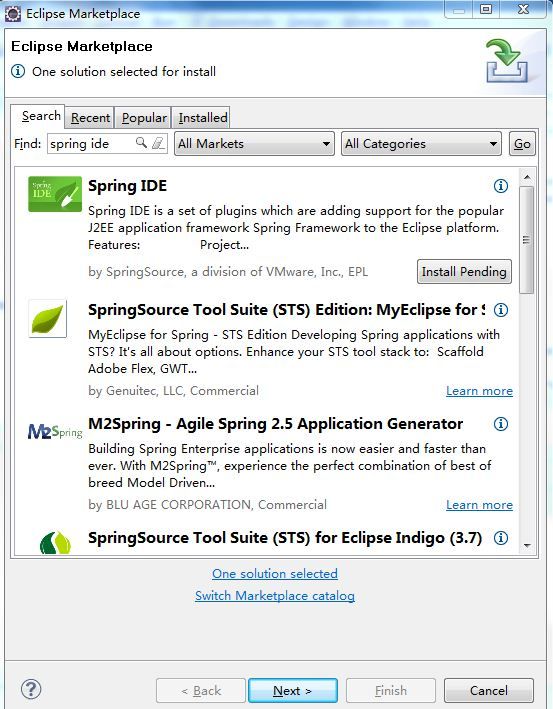Open the All Categories dropdown
553x709 pixels.
click(x=421, y=144)
